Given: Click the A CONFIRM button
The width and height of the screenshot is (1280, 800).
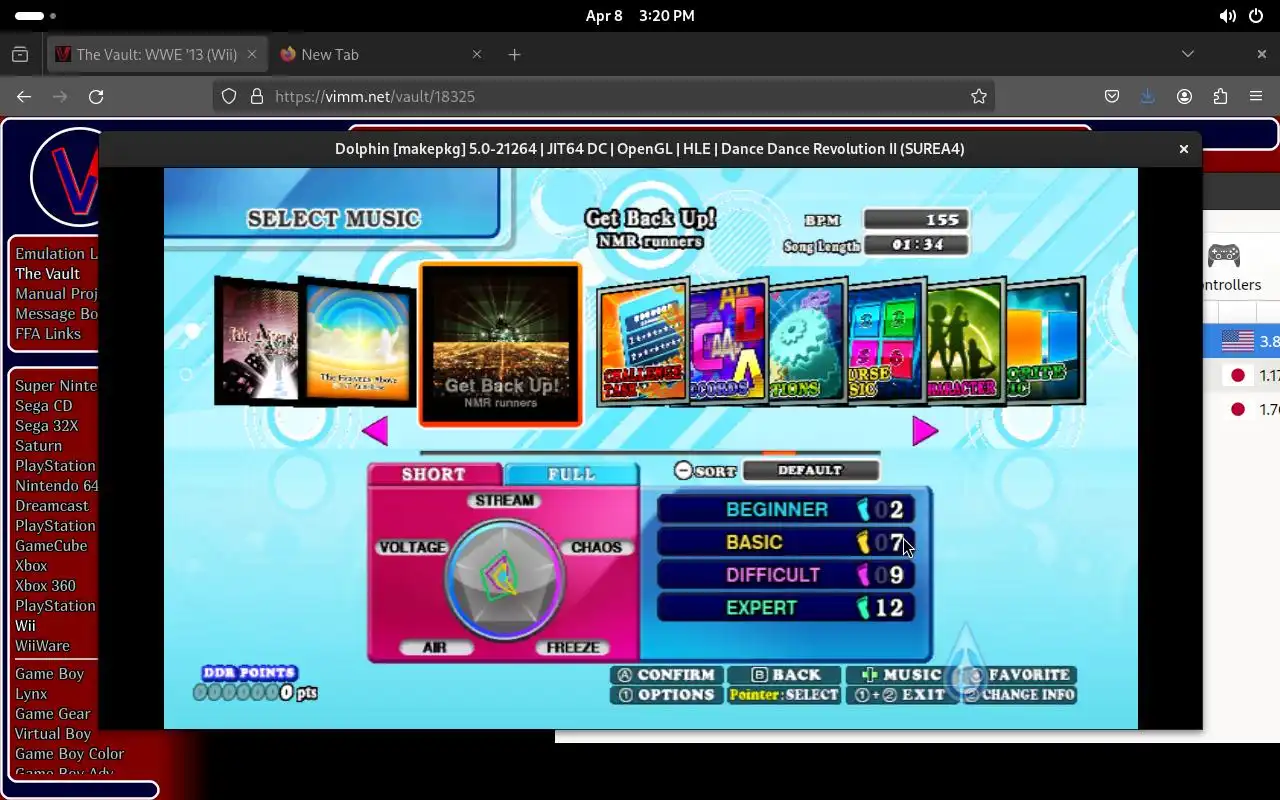Looking at the screenshot, I should point(666,675).
